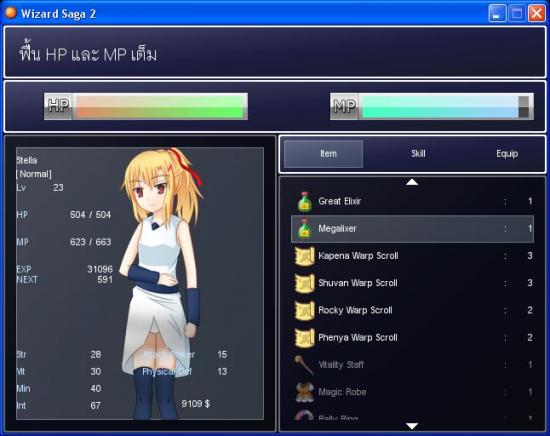Screen dimensions: 550x436
Task: Minimize the Wizard Saga 2 window
Action: 497,13
